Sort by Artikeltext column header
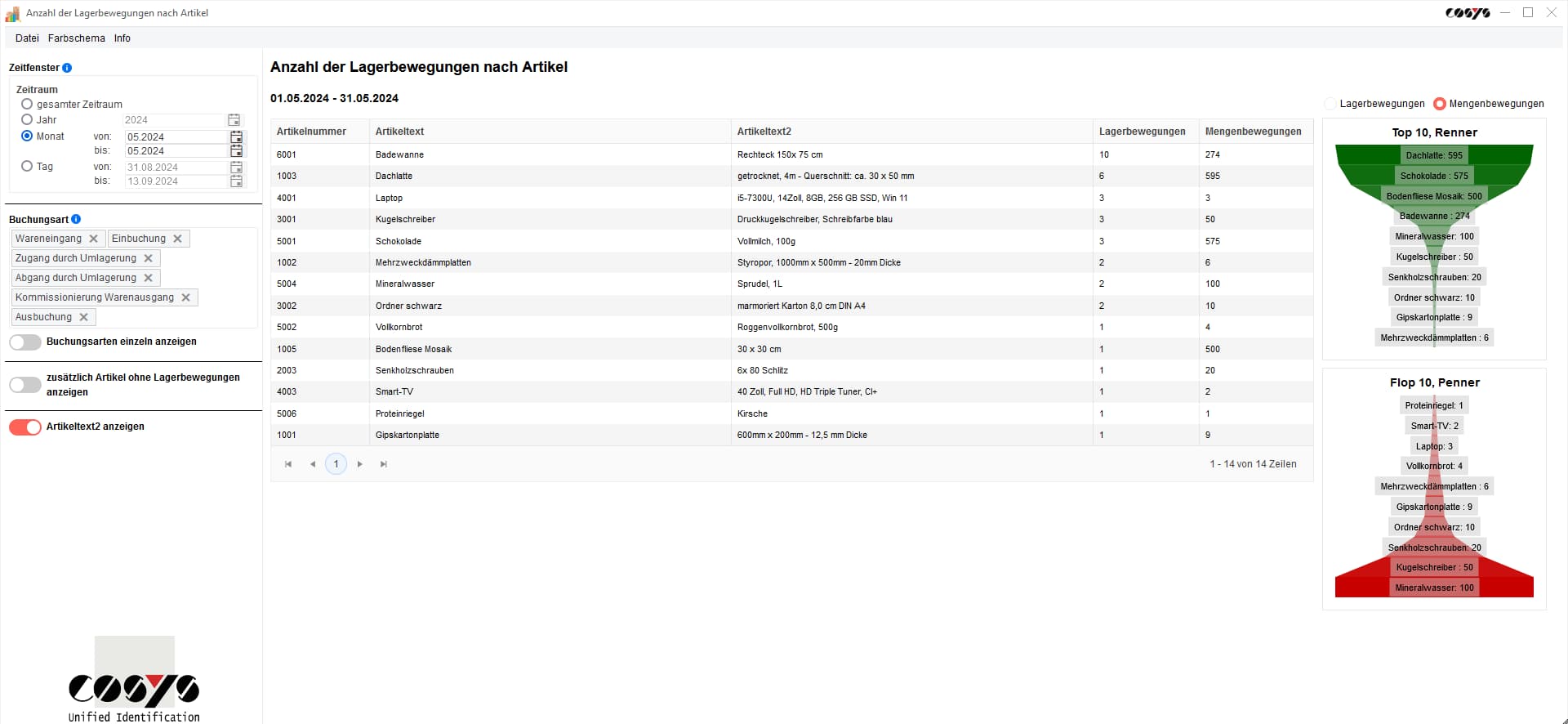Viewport: 1568px width, 724px height. point(550,132)
